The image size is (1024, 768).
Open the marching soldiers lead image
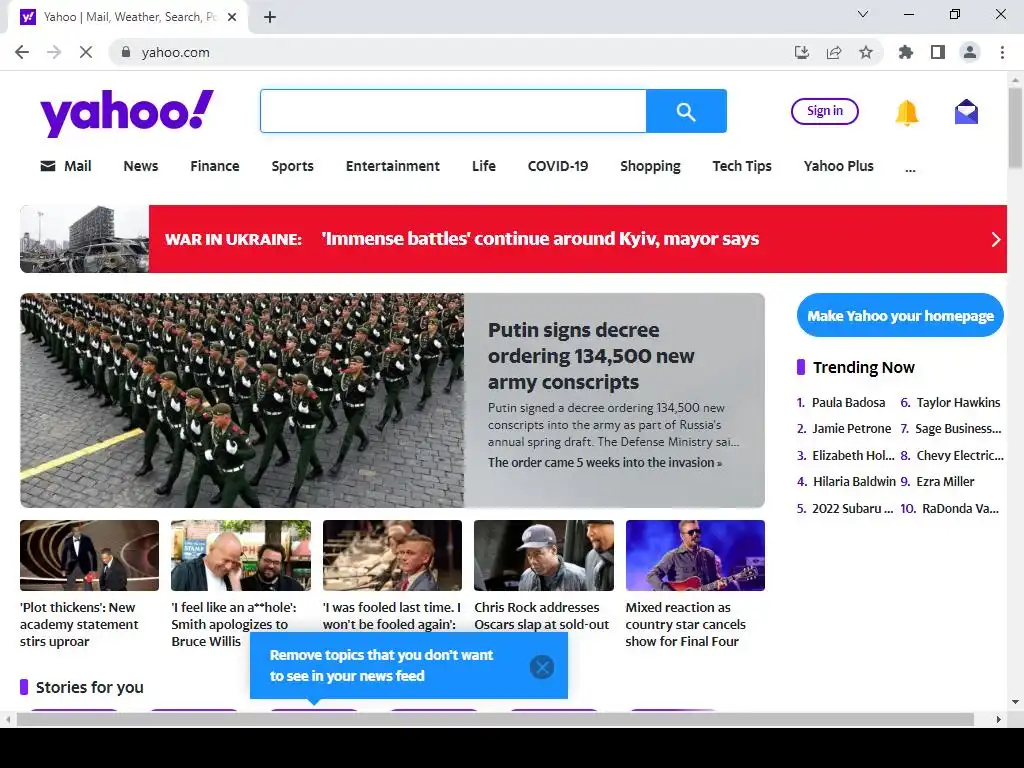point(242,400)
